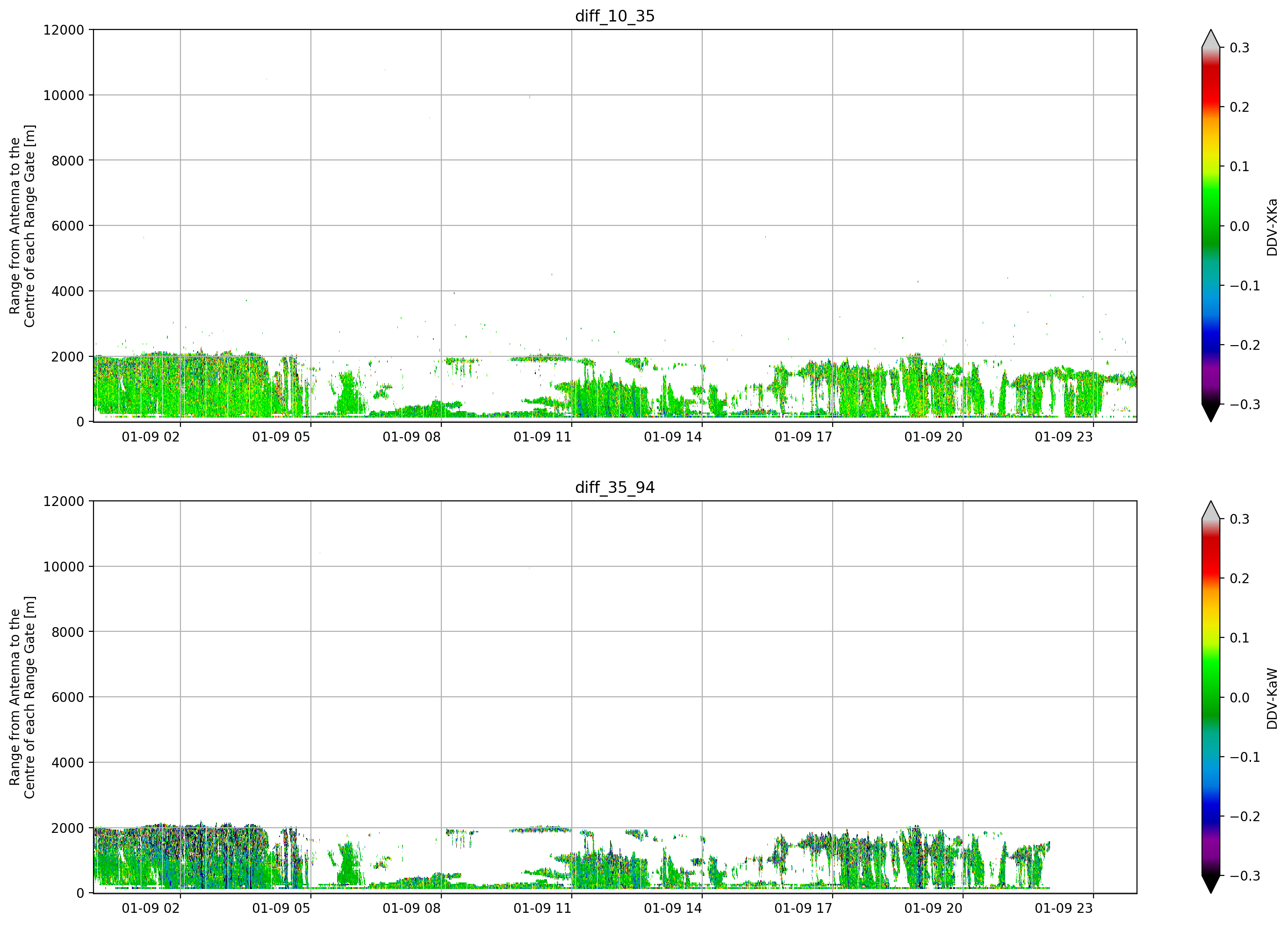Click the 8000 y-tick on the diff_10_35 plot
This screenshot has height=925, width=1288.
68,161
